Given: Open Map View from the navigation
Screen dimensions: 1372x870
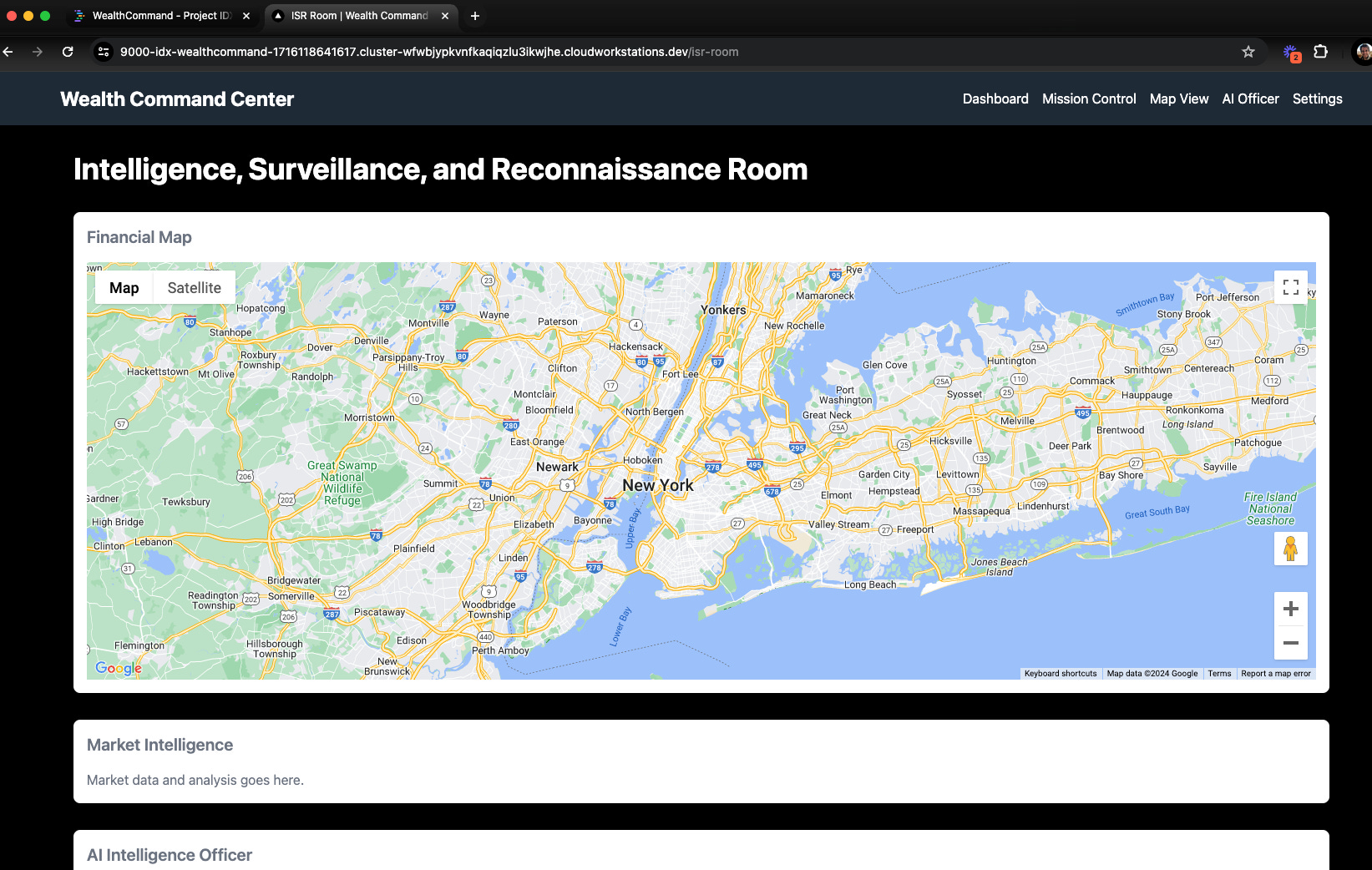Looking at the screenshot, I should 1179,99.
